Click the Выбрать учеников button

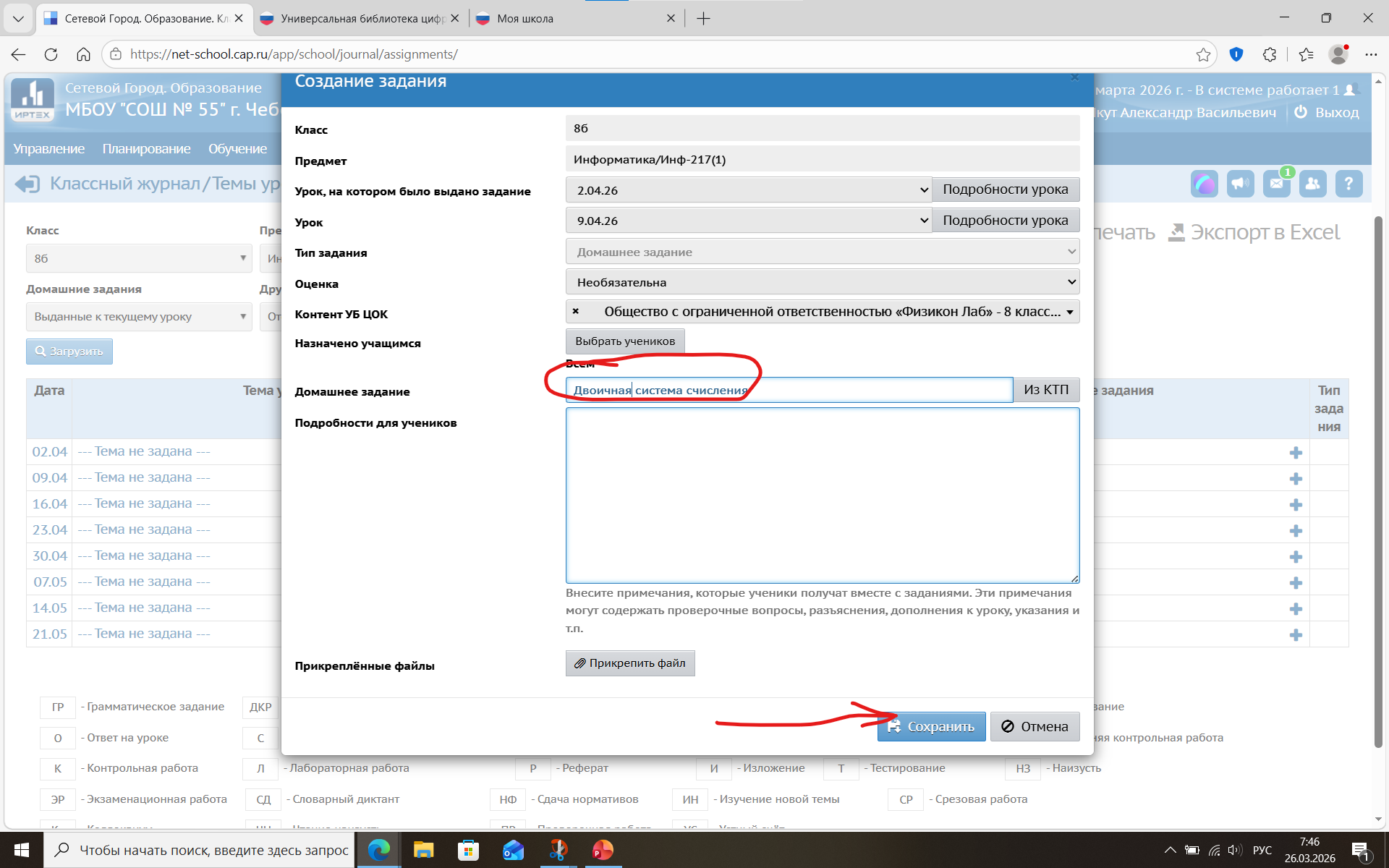click(625, 341)
